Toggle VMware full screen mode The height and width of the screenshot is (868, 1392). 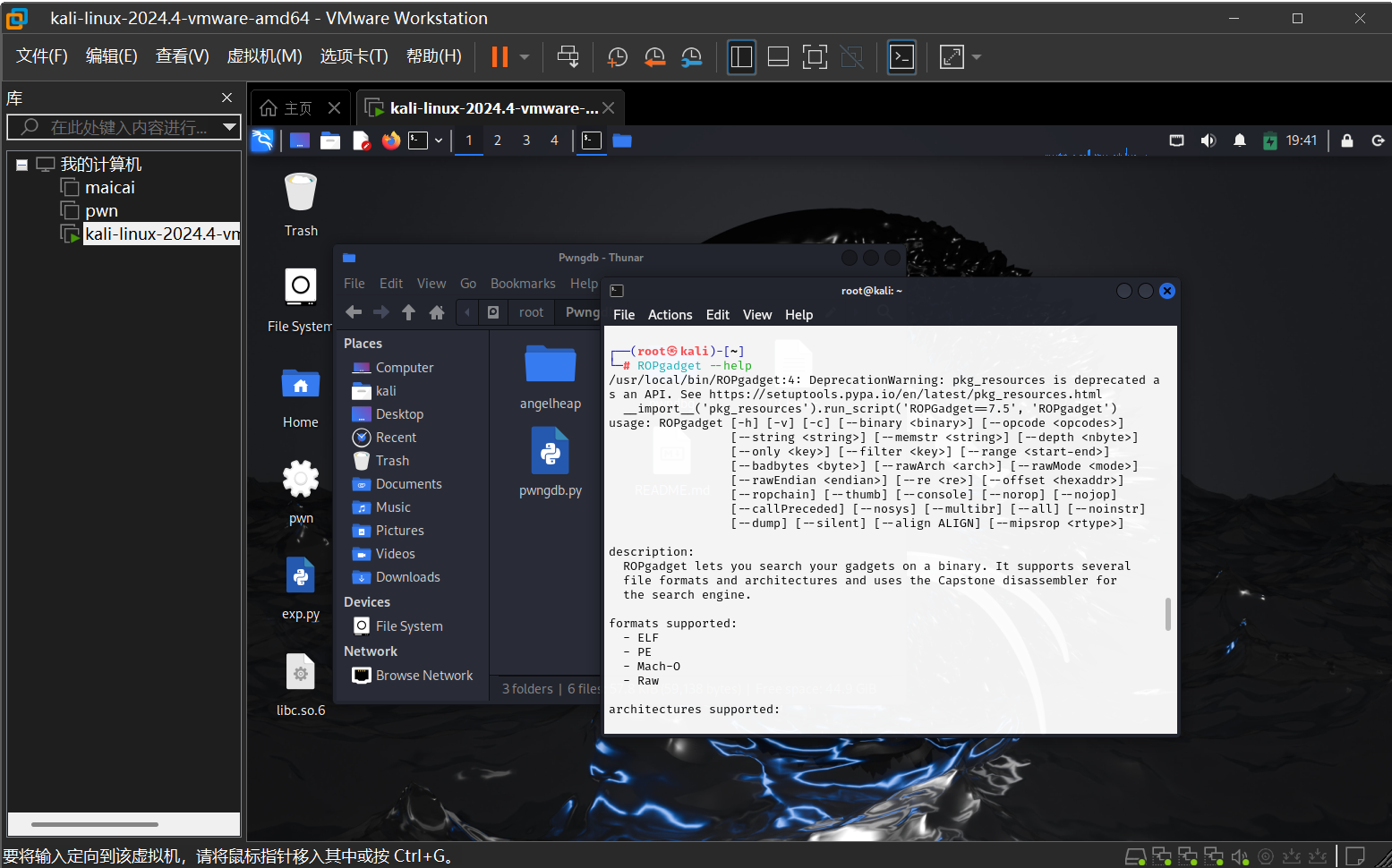point(815,57)
